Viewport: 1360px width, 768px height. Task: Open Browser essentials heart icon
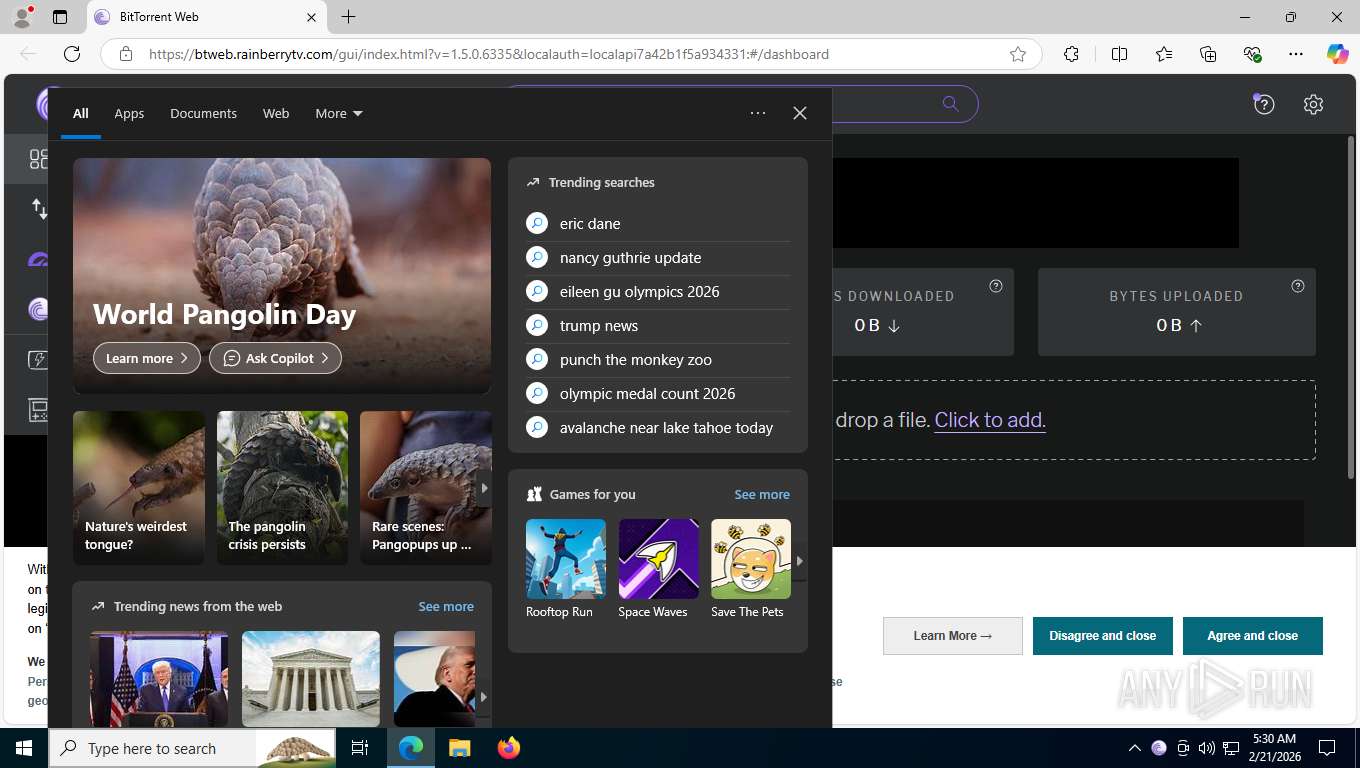[1252, 54]
